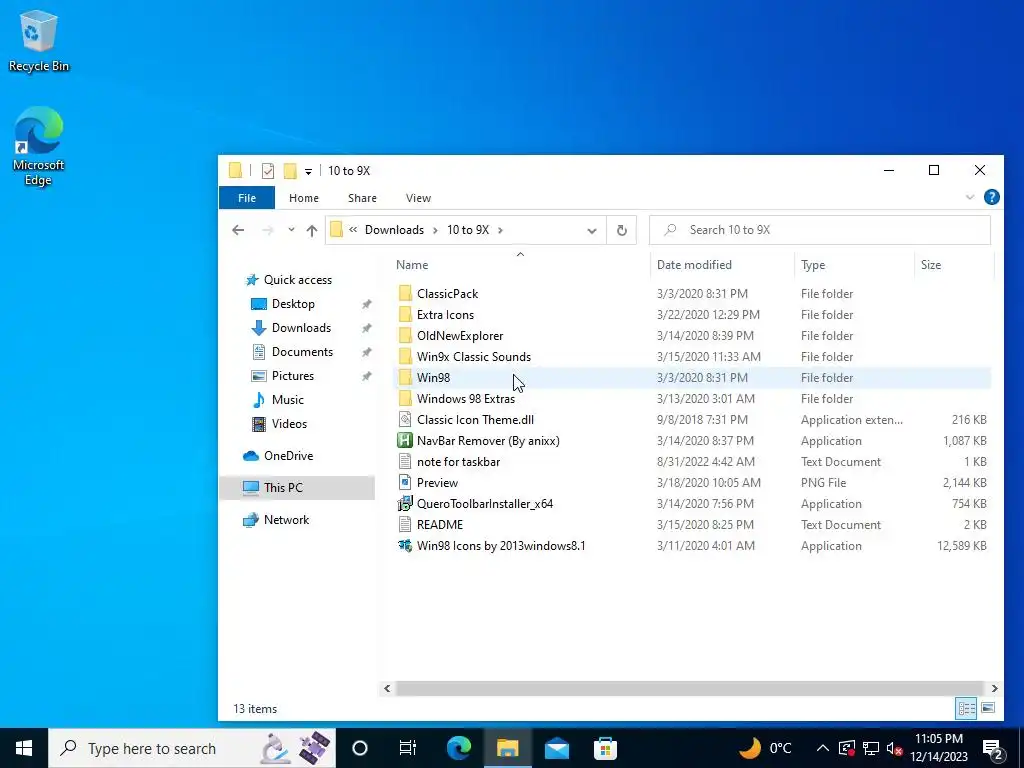The height and width of the screenshot is (768, 1024).
Task: Open Explorer help with question mark icon
Action: tap(991, 197)
